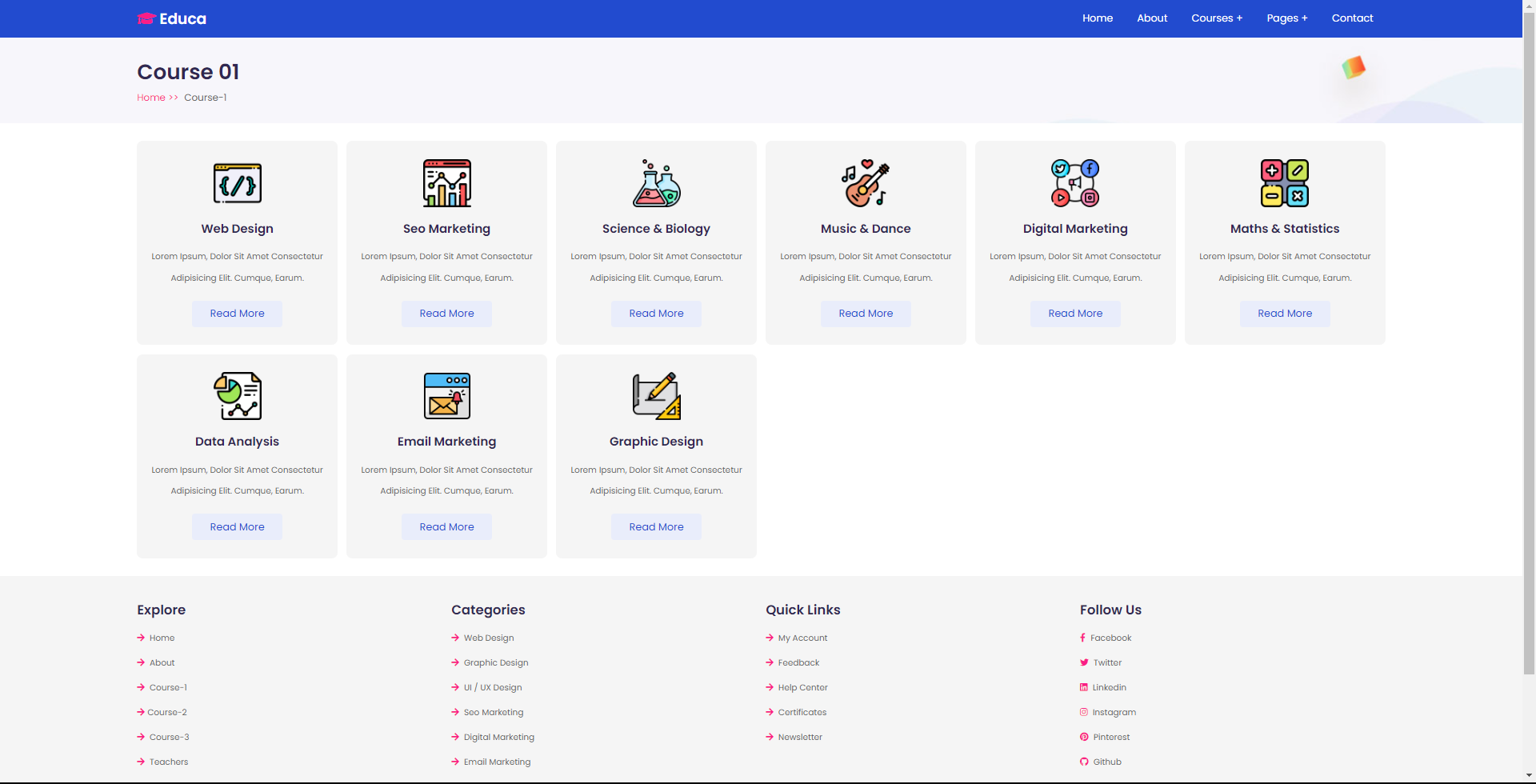
Task: Click the Web Design course icon
Action: [237, 182]
